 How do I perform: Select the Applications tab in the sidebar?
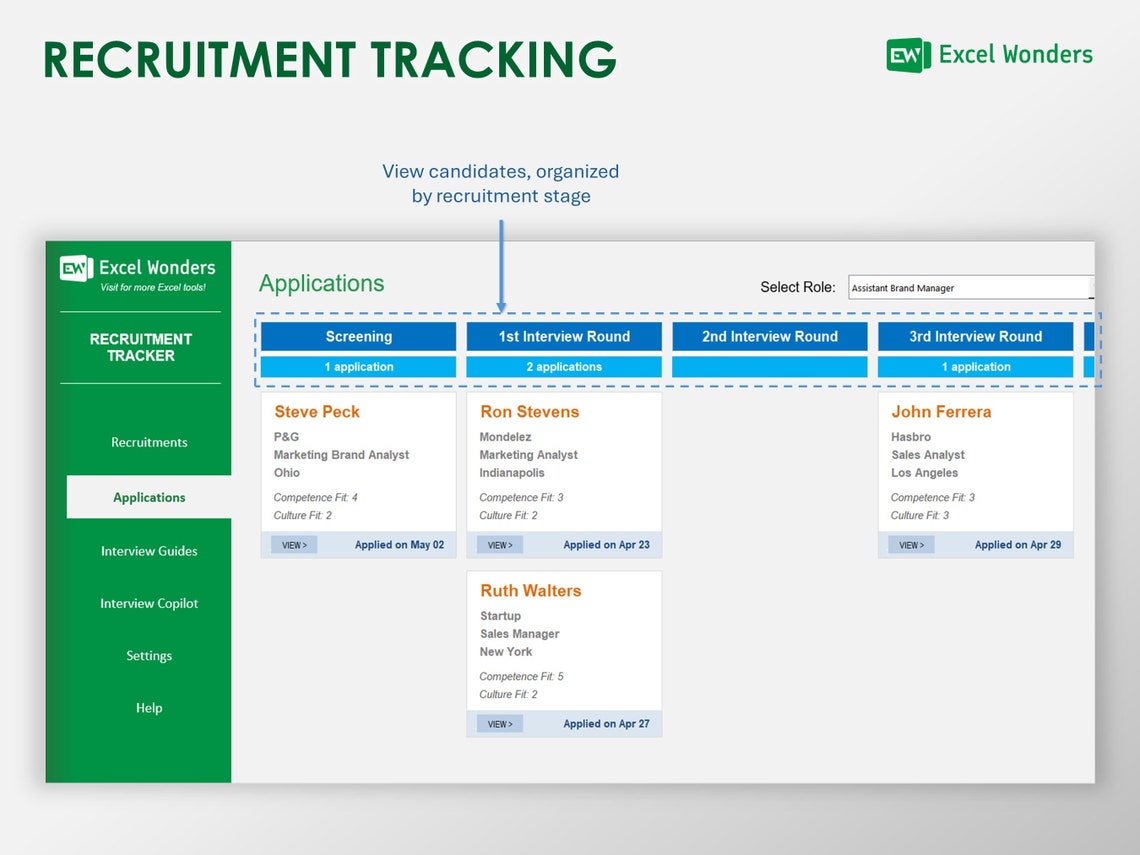[x=148, y=497]
